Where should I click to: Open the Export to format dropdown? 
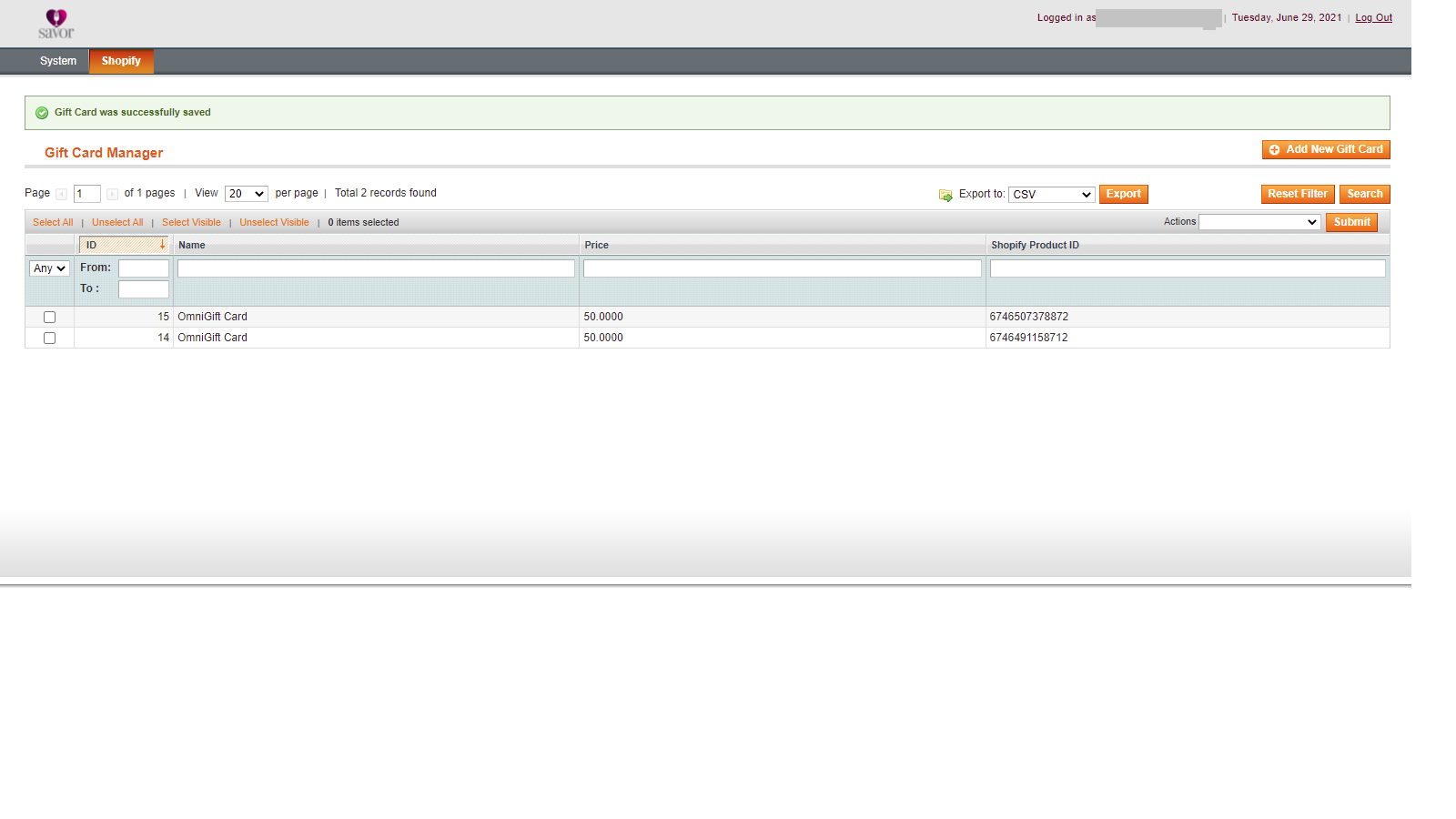tap(1051, 194)
